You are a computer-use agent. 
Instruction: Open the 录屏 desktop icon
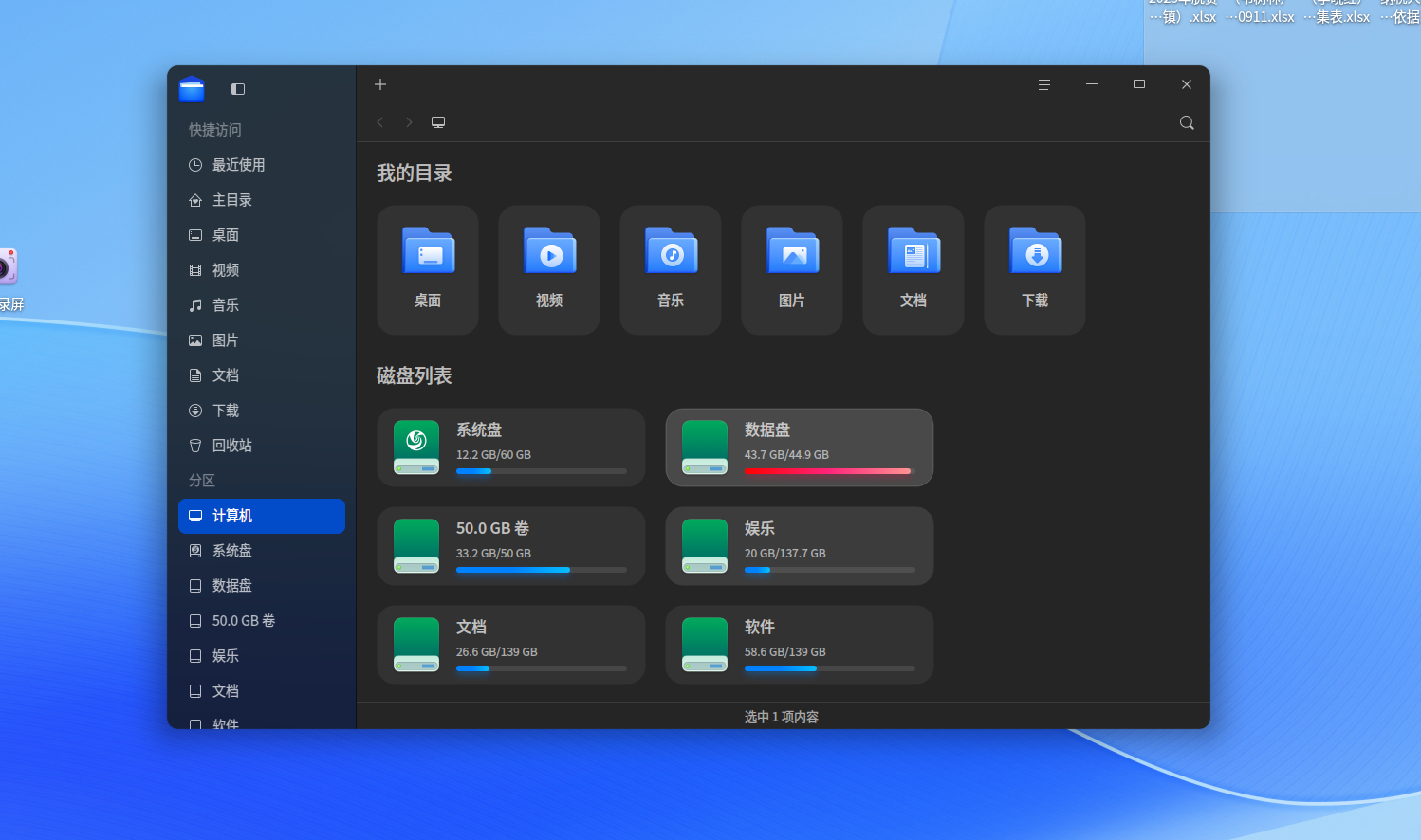(x=8, y=280)
